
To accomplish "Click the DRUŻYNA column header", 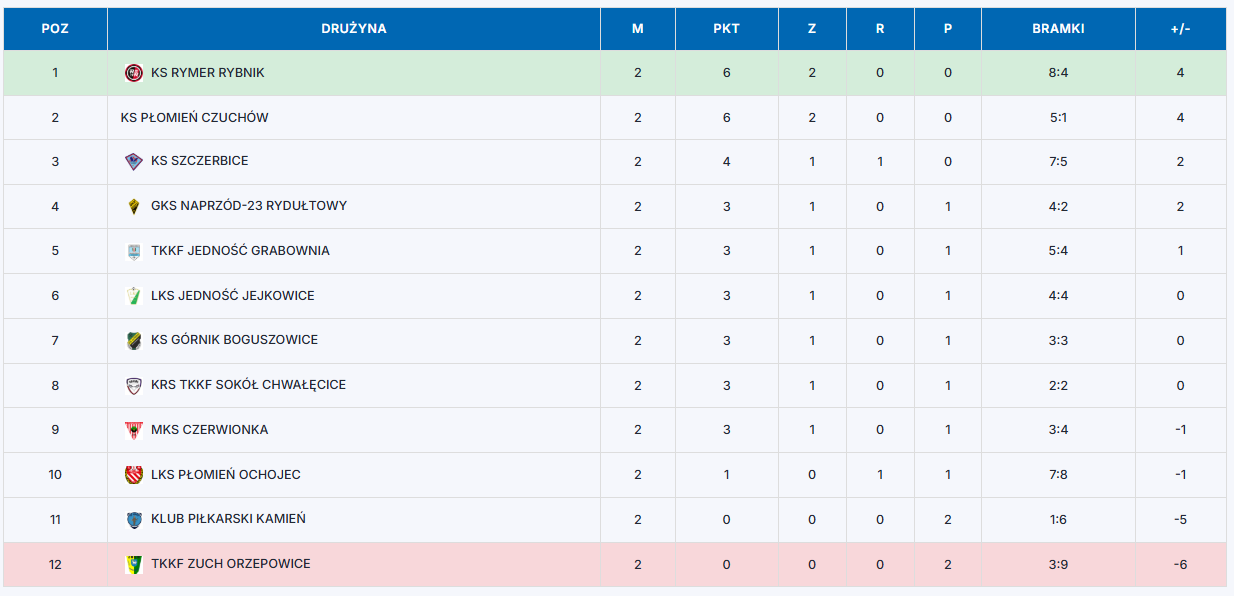I will pos(354,29).
